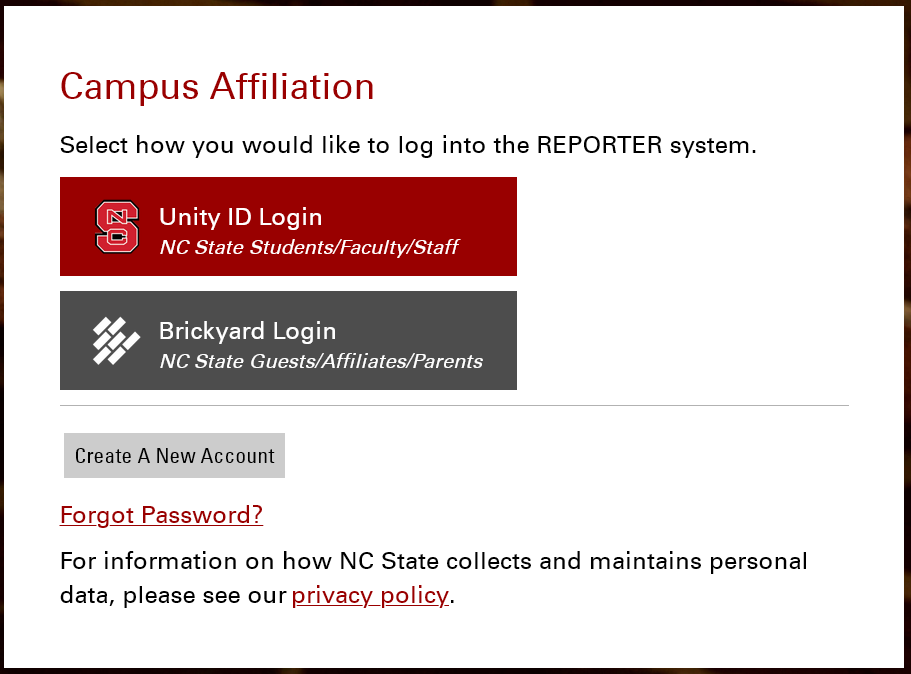
Task: Select the 'NC State Guests/Affiliates/Parents' subtitle
Action: click(320, 361)
